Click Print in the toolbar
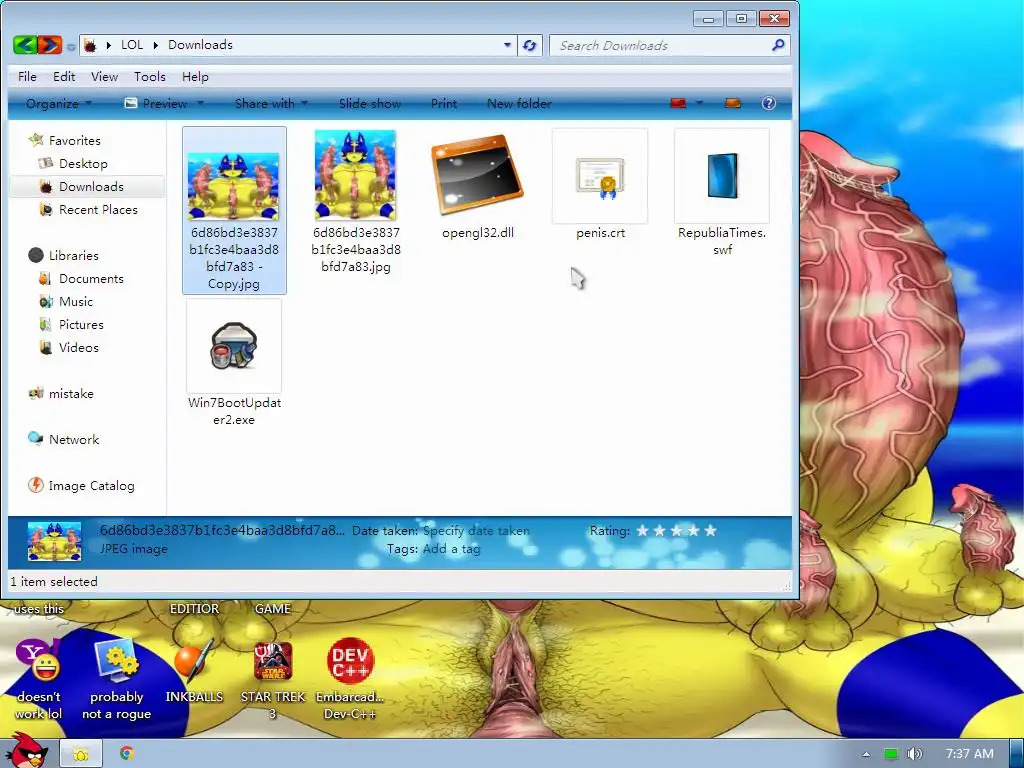This screenshot has width=1024, height=768. click(444, 103)
